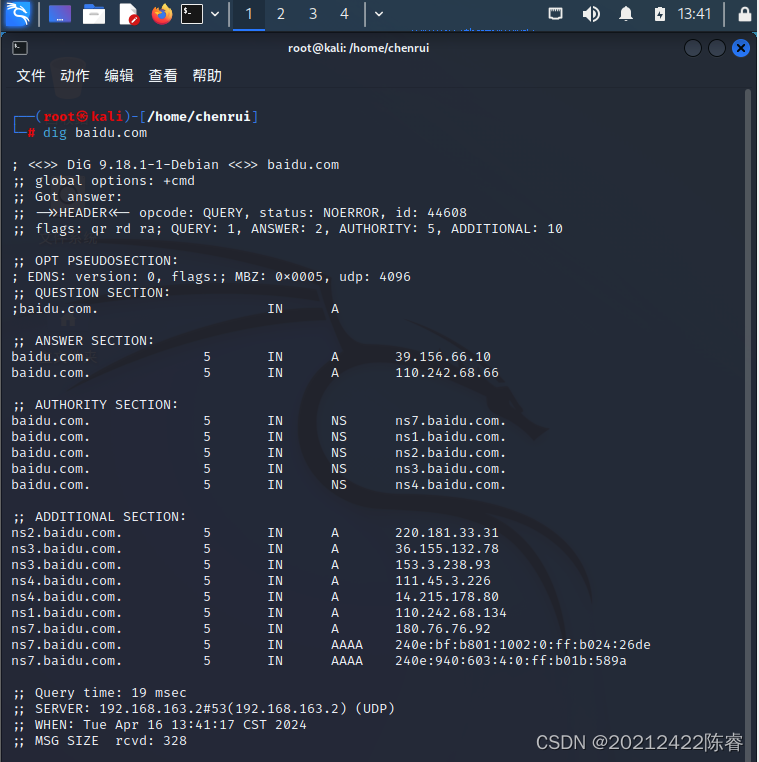Click the ns7.baidu.com. NS record value
The width and height of the screenshot is (759, 762).
pyautogui.click(x=450, y=421)
